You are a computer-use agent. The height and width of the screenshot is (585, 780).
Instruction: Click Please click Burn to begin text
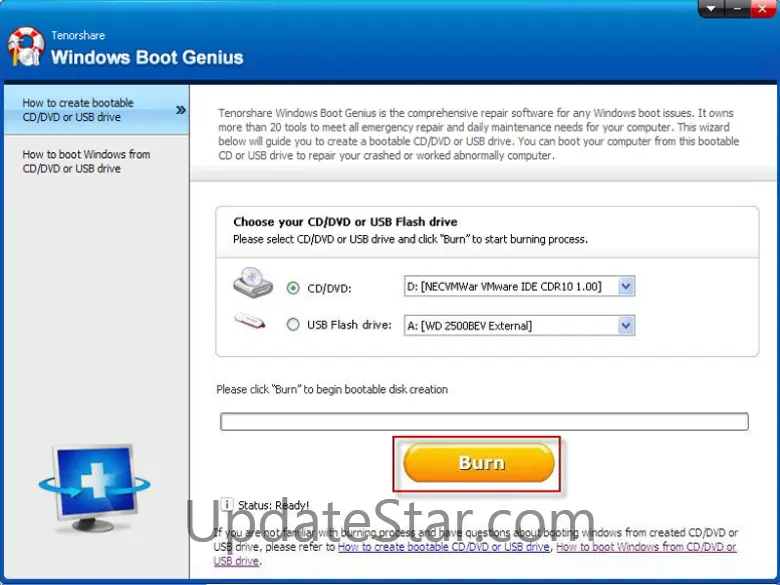click(x=332, y=390)
